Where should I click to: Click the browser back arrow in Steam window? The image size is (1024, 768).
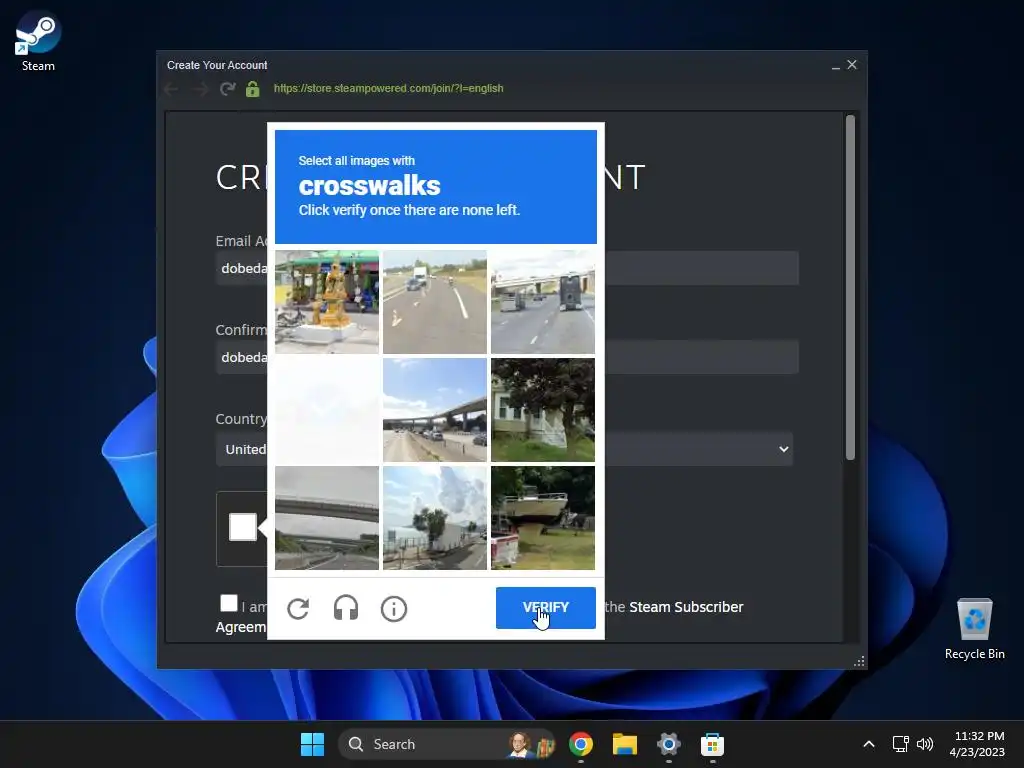pyautogui.click(x=172, y=89)
